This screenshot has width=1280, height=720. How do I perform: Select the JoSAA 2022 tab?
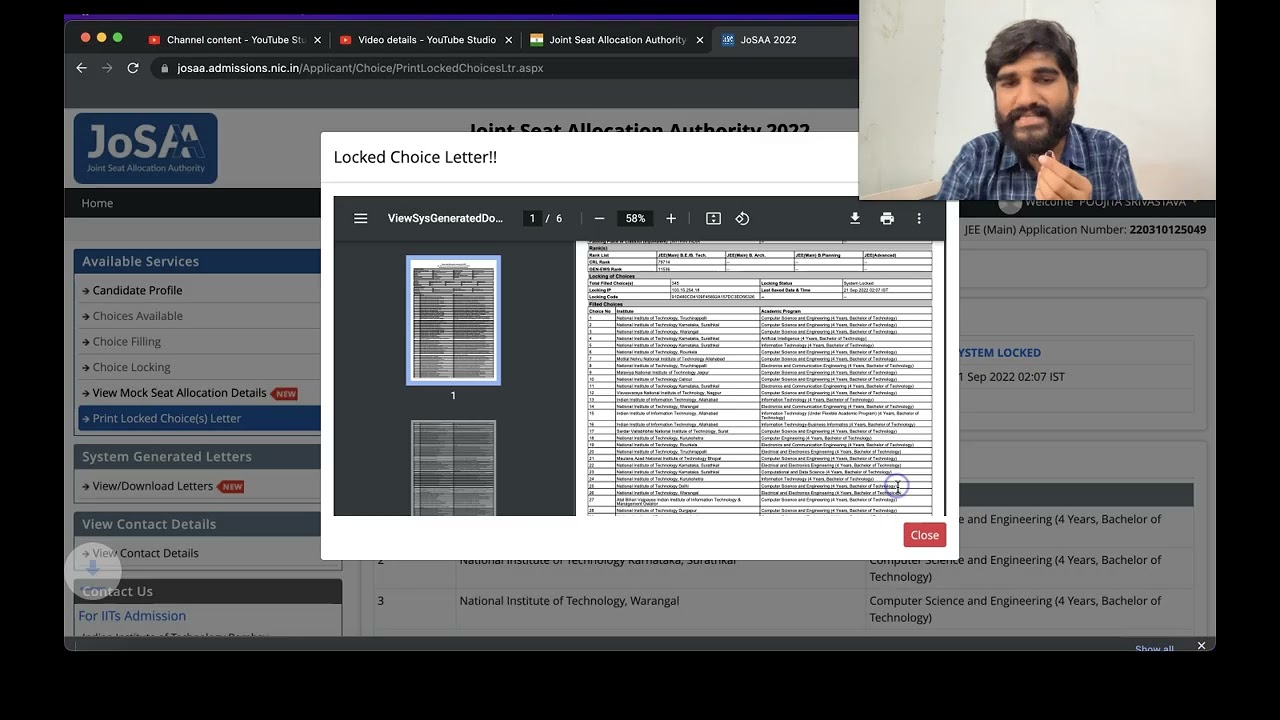768,40
